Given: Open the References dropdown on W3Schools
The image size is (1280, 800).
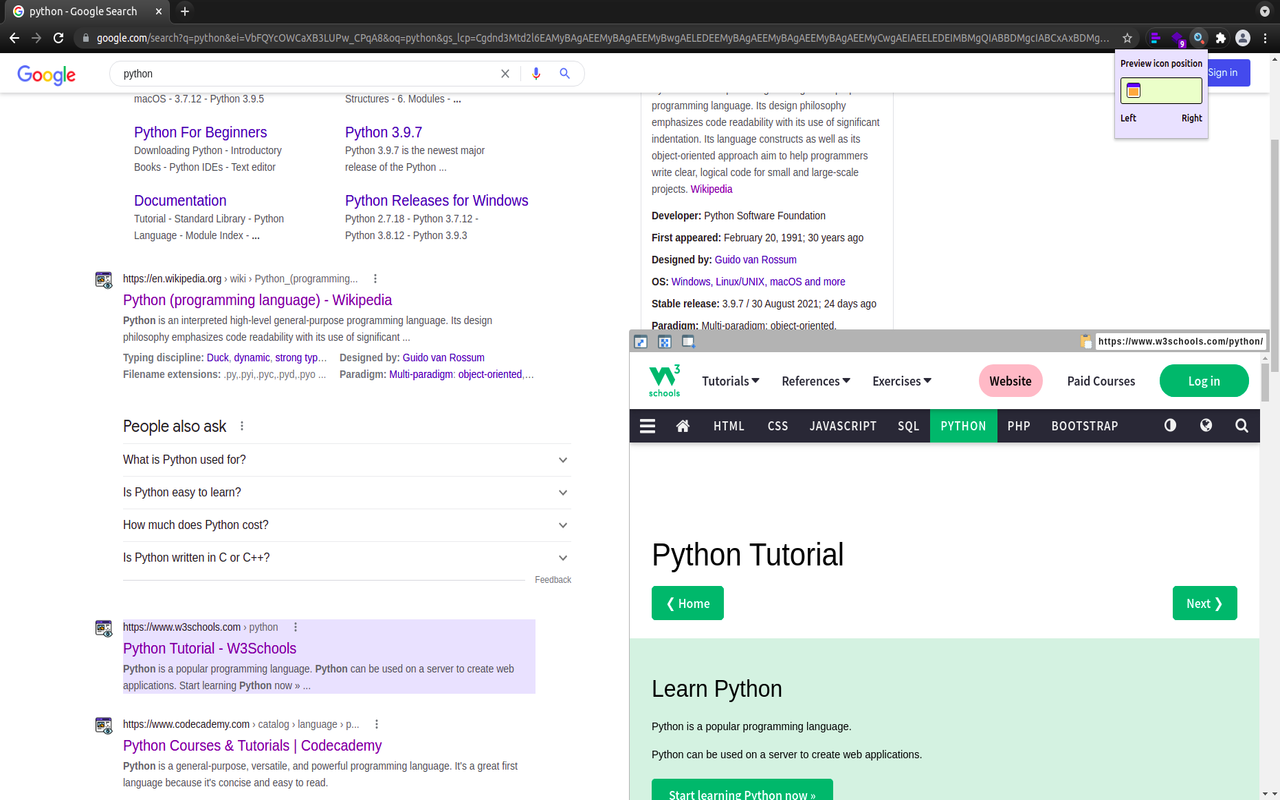Looking at the screenshot, I should point(816,381).
